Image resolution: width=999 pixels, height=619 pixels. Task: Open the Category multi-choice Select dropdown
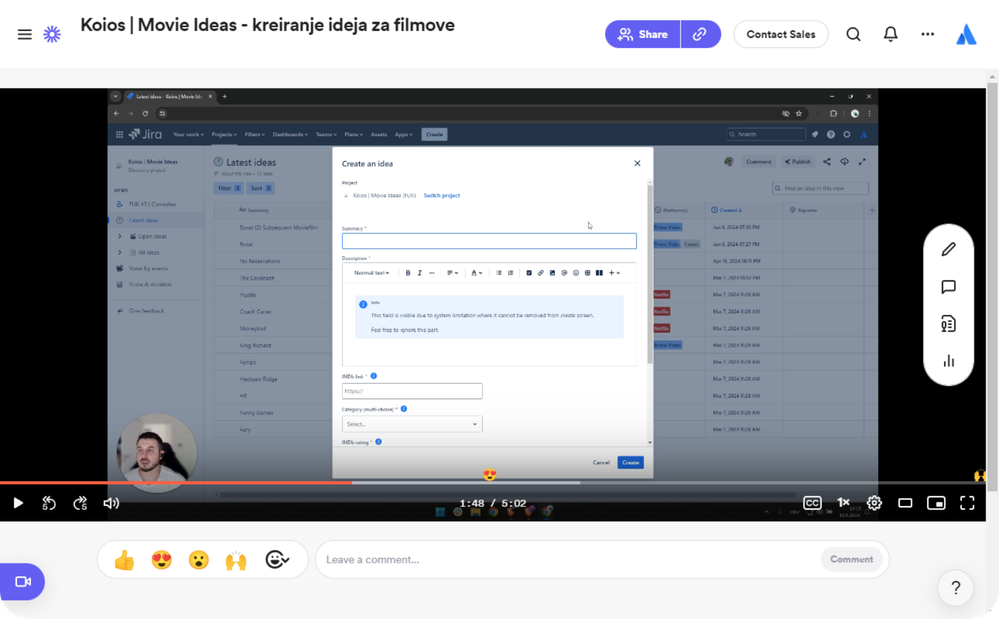click(x=412, y=424)
